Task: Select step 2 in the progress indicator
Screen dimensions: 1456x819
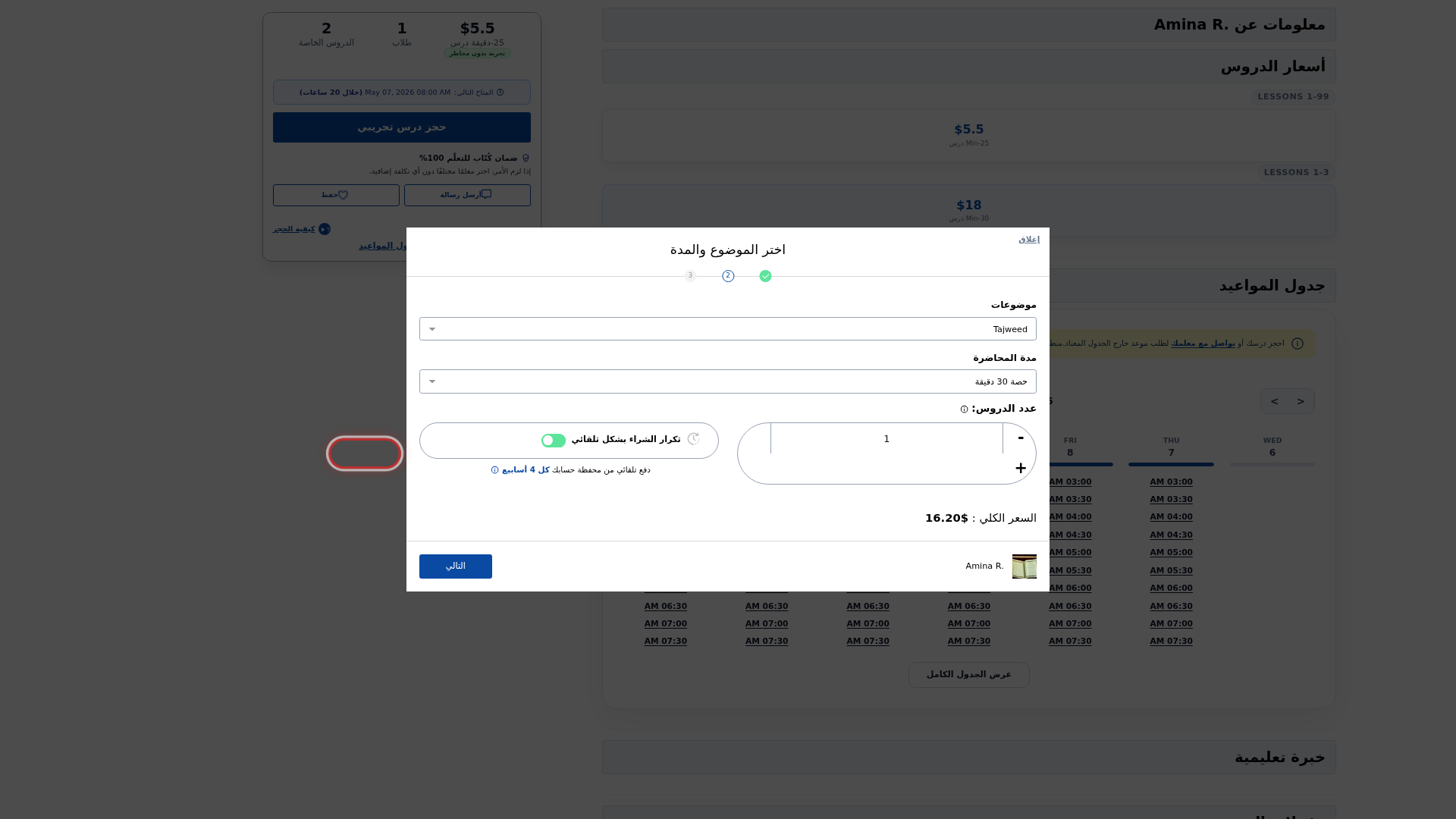Action: [728, 276]
